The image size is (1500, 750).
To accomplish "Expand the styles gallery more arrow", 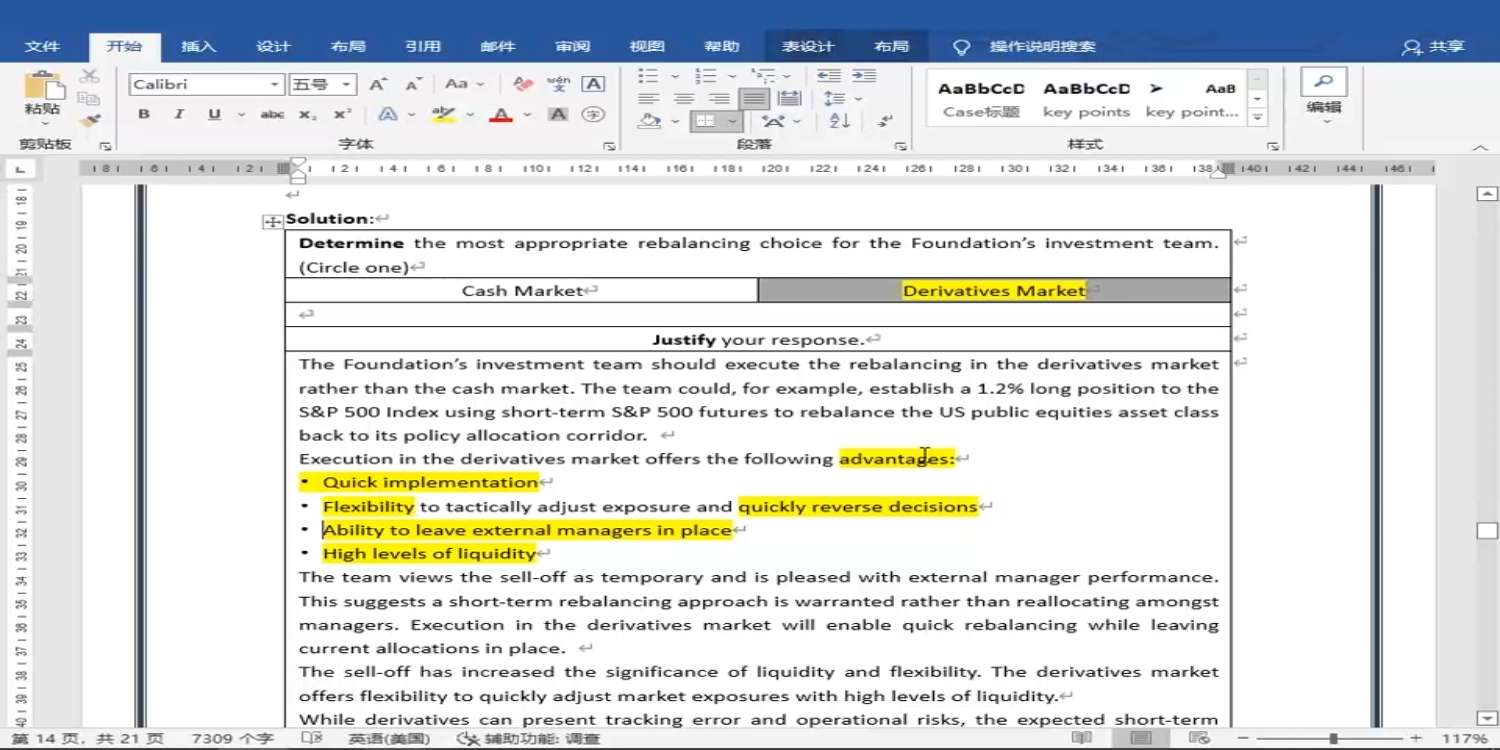I will click(x=1258, y=117).
